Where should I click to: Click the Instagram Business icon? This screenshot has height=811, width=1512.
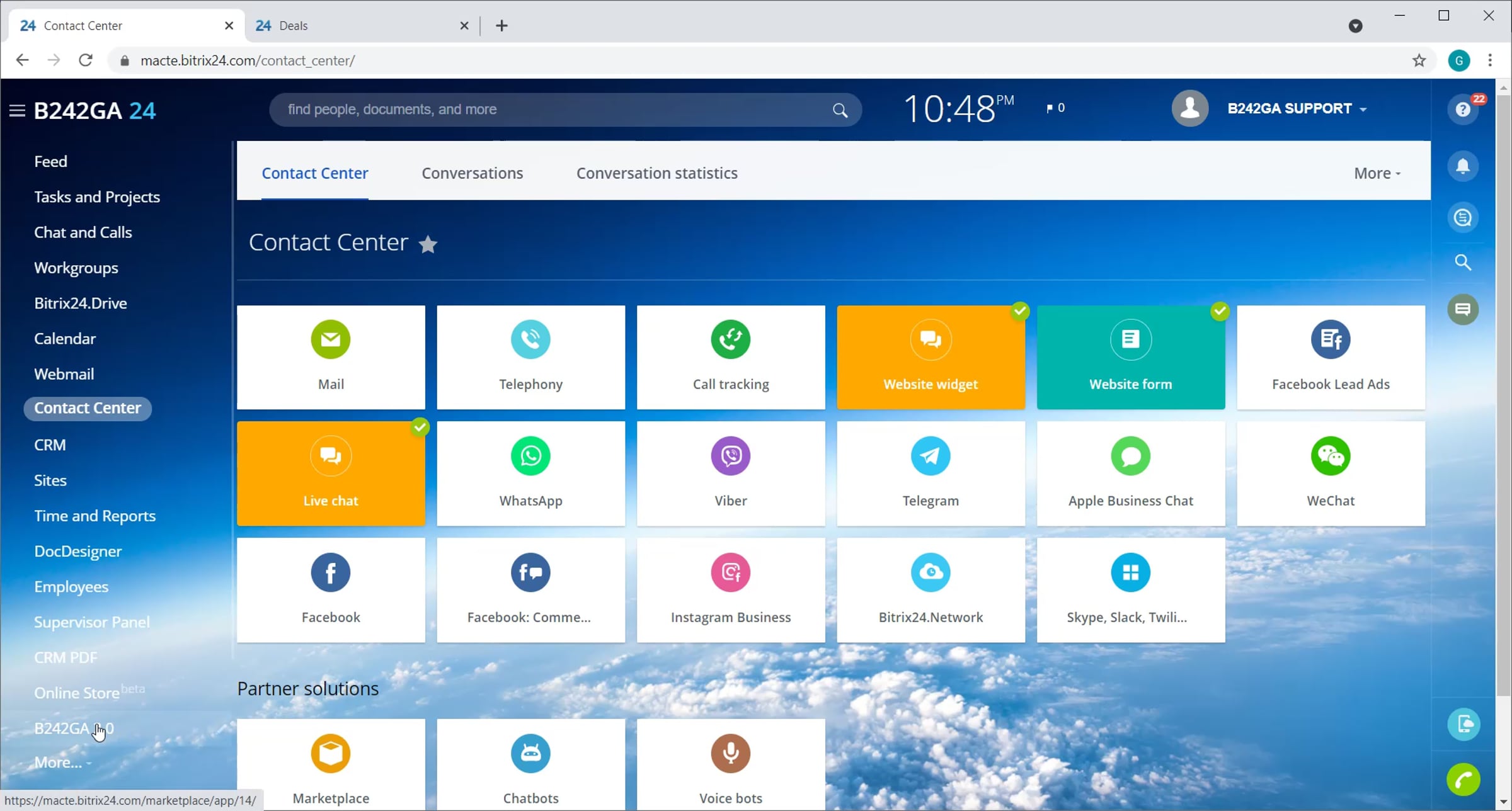[x=731, y=572]
